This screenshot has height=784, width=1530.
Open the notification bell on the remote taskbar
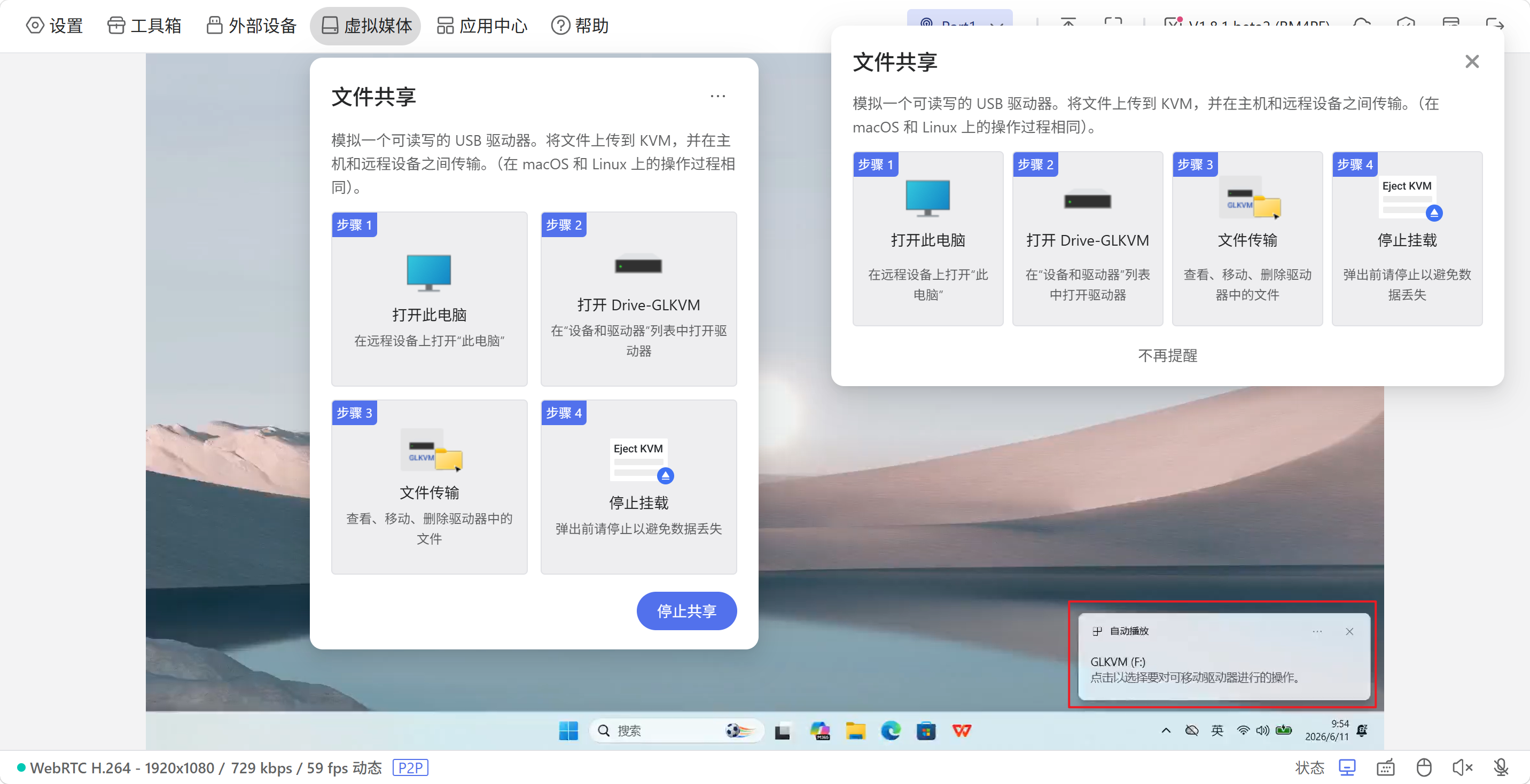1362,731
